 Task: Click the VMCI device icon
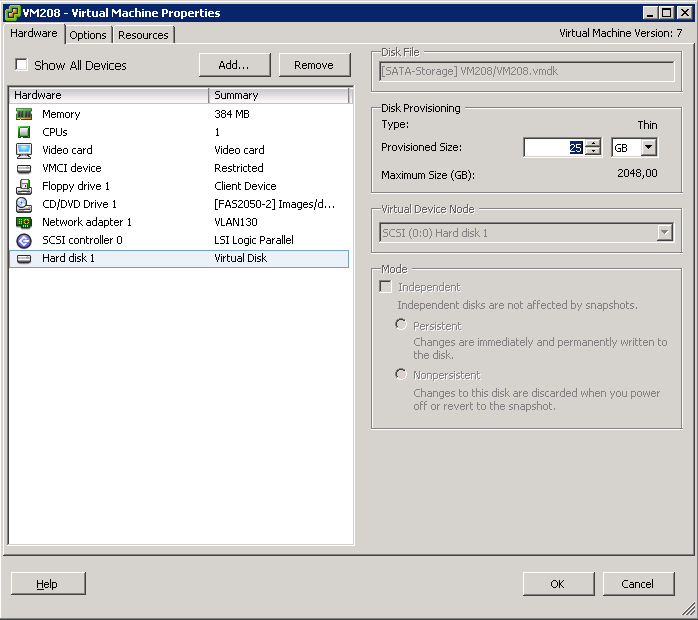pyautogui.click(x=24, y=168)
